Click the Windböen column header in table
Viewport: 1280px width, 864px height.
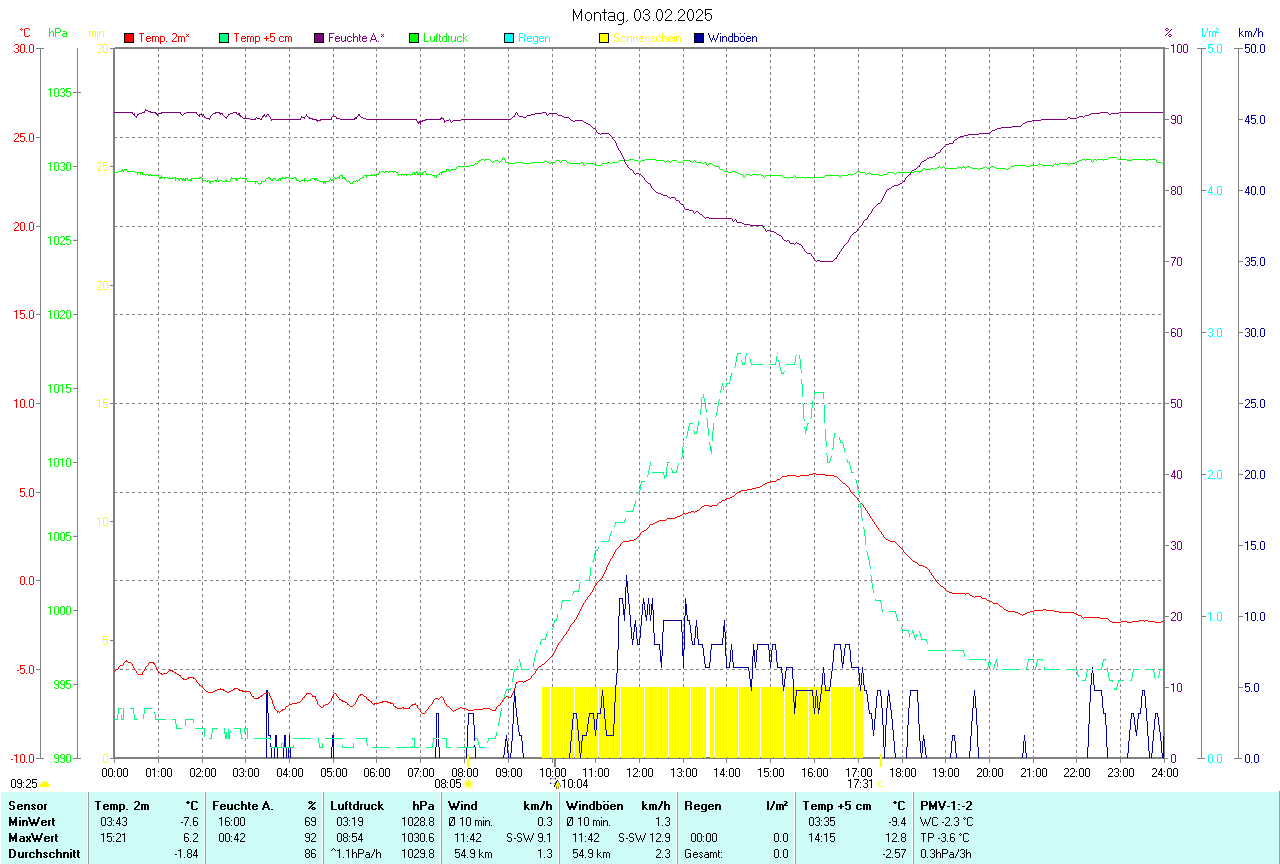pos(590,805)
